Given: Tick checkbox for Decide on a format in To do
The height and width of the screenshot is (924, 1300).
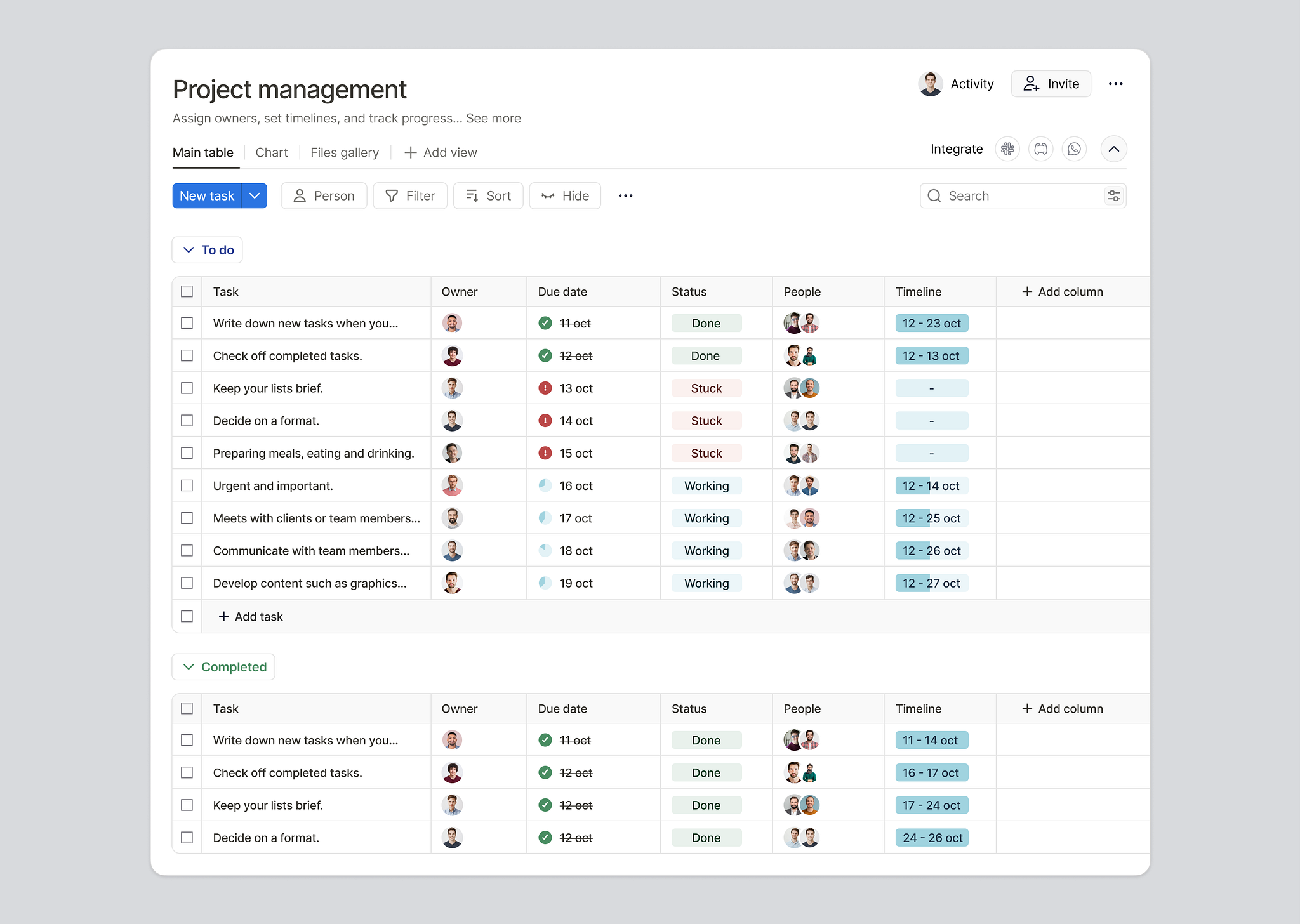Looking at the screenshot, I should [187, 421].
